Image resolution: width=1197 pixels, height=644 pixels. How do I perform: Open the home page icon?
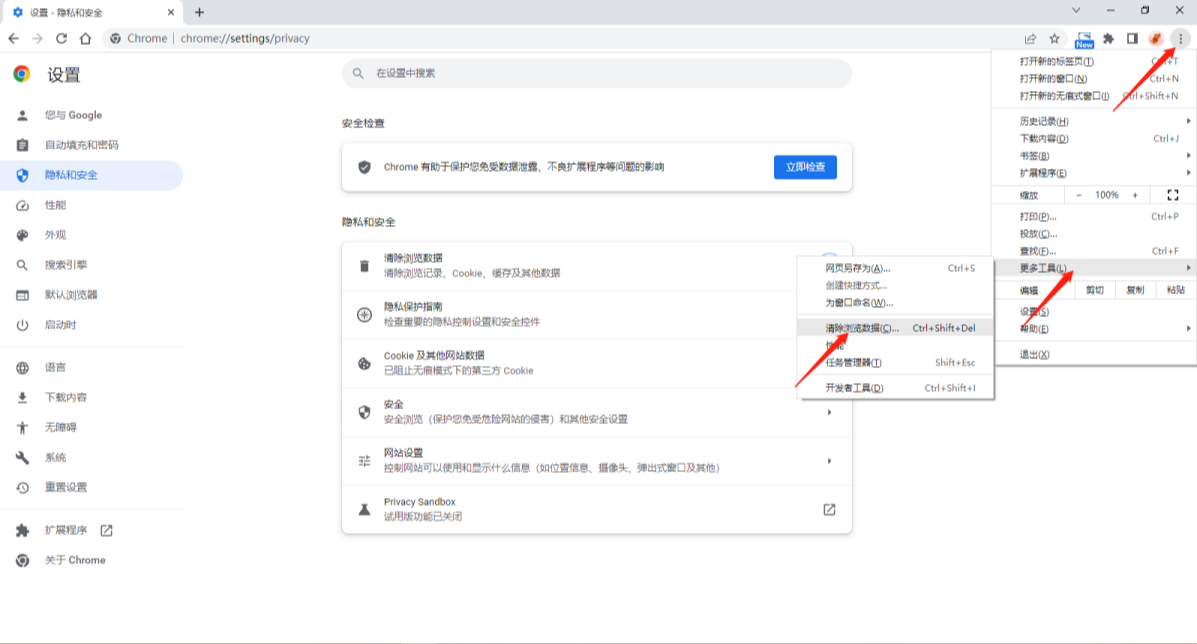click(86, 38)
